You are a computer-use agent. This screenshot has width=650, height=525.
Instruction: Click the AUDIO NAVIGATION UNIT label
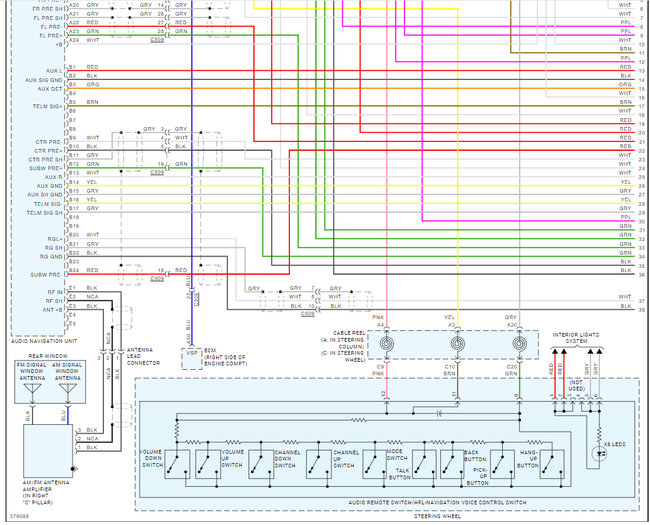pos(44,341)
